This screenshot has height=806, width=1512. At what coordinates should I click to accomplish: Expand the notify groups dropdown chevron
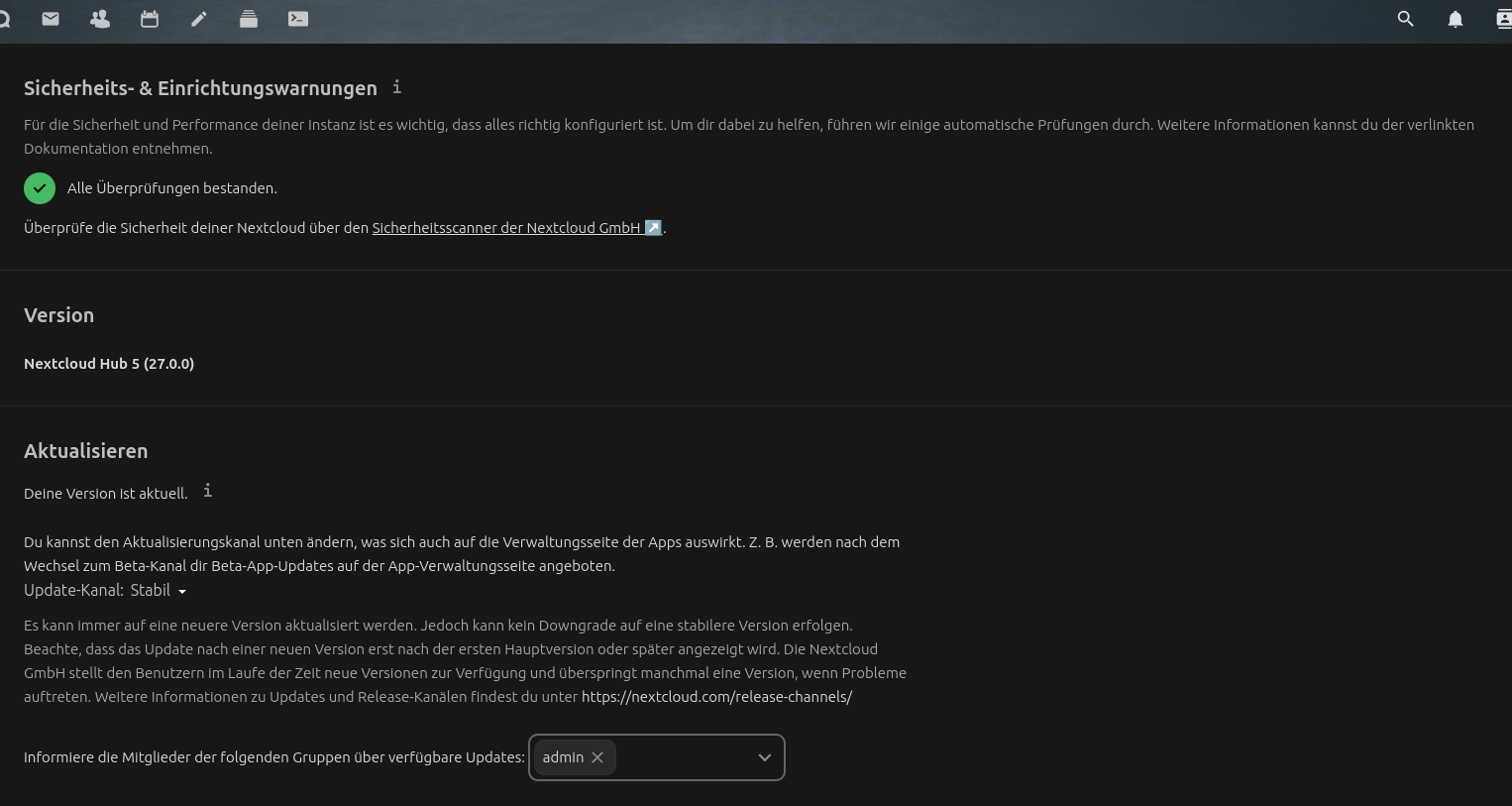(x=764, y=757)
